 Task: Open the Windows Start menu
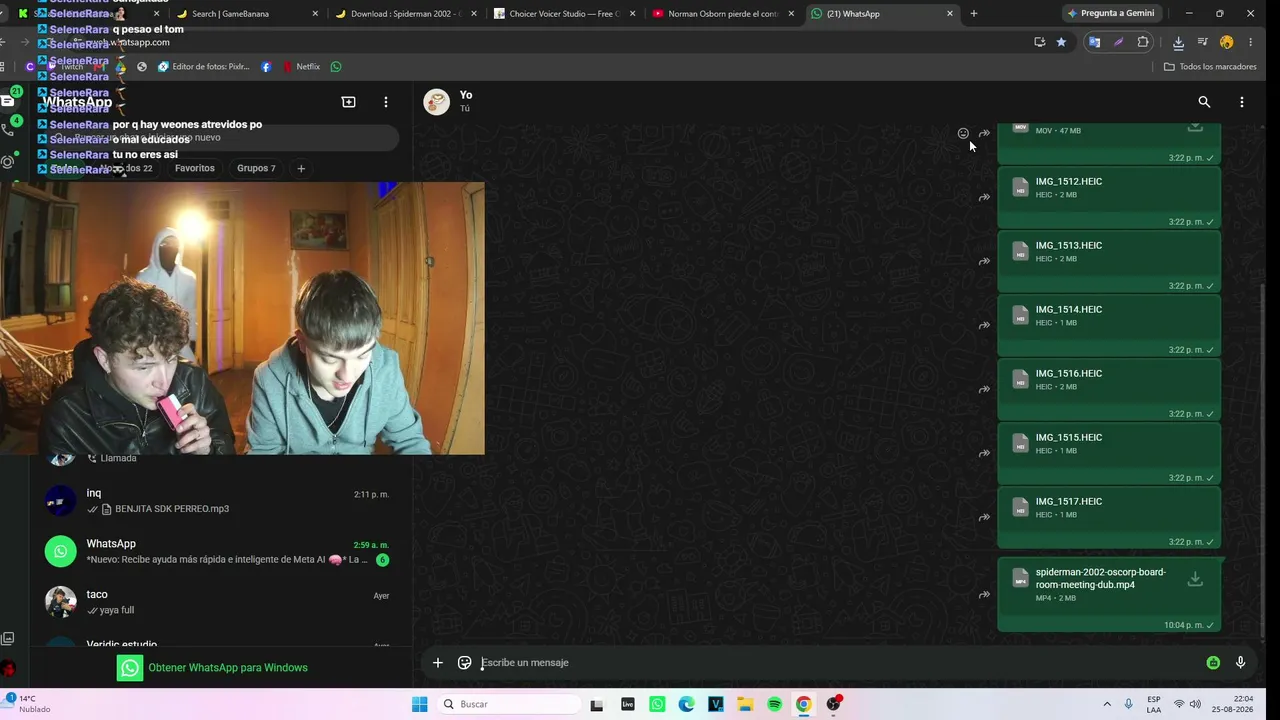click(x=420, y=704)
